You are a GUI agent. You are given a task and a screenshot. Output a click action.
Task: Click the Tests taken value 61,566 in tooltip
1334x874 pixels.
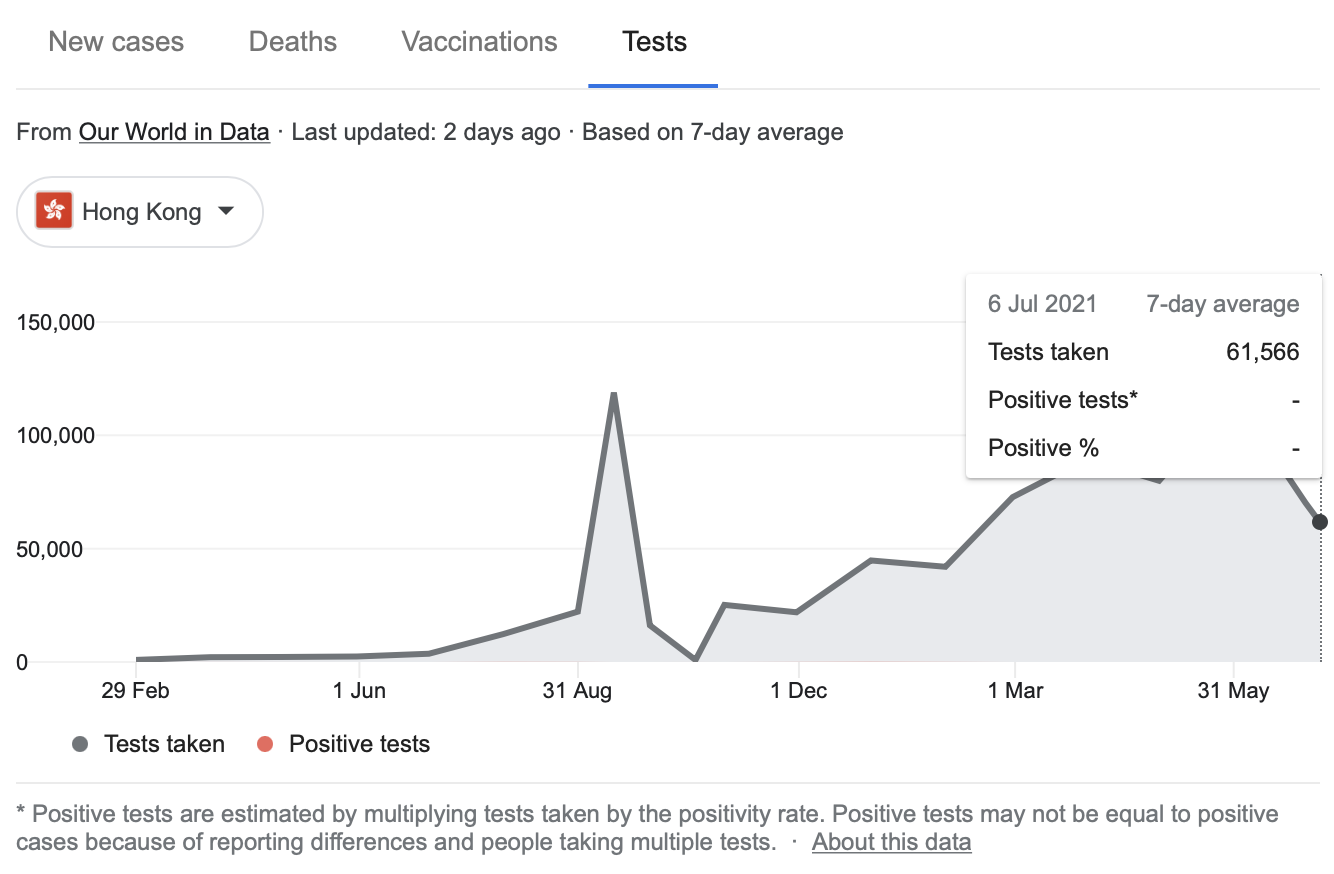(1262, 352)
